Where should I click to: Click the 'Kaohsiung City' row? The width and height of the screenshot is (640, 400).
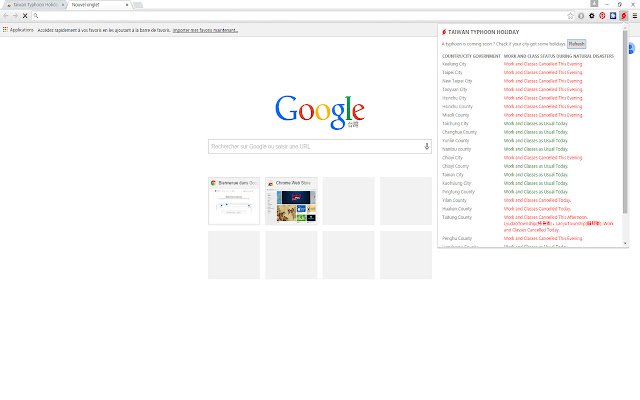[529, 183]
